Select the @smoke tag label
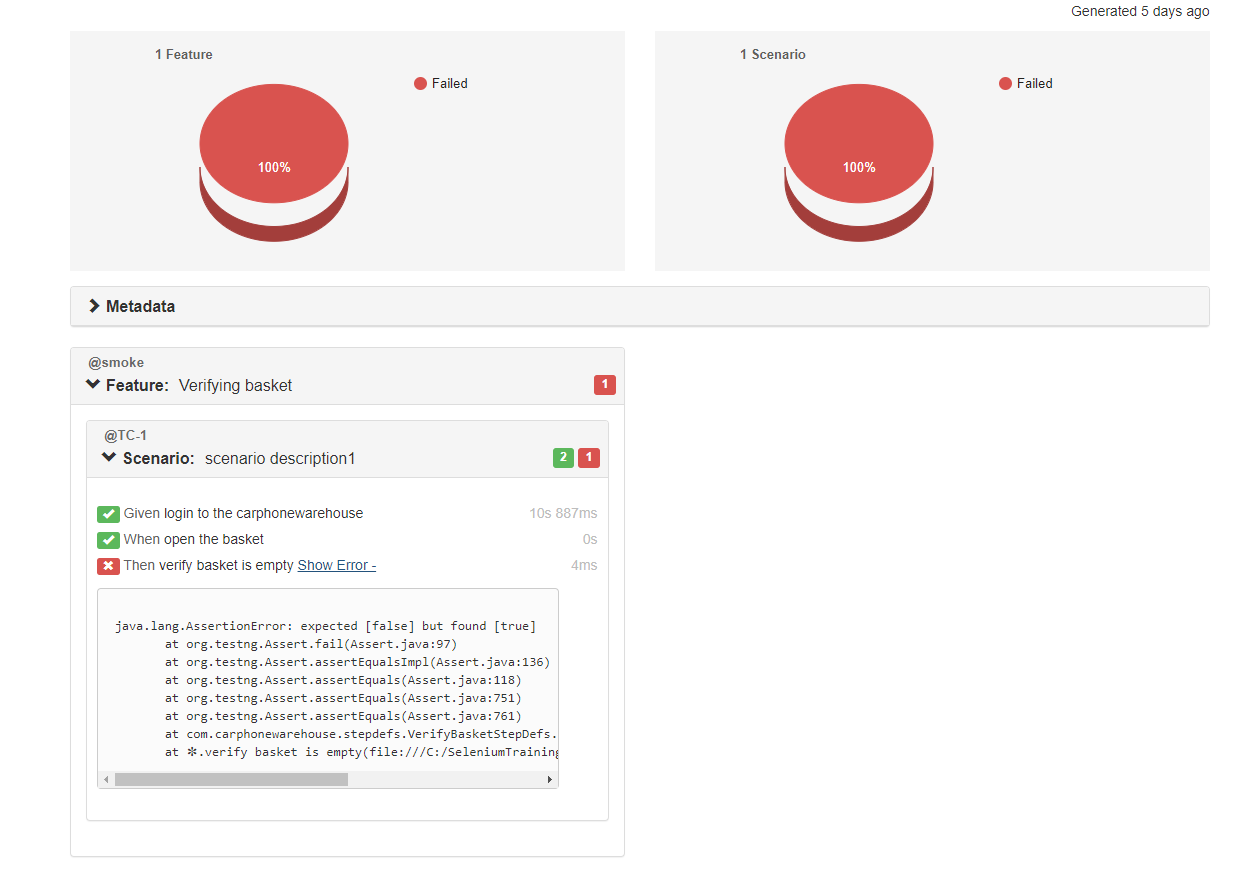 tap(116, 363)
